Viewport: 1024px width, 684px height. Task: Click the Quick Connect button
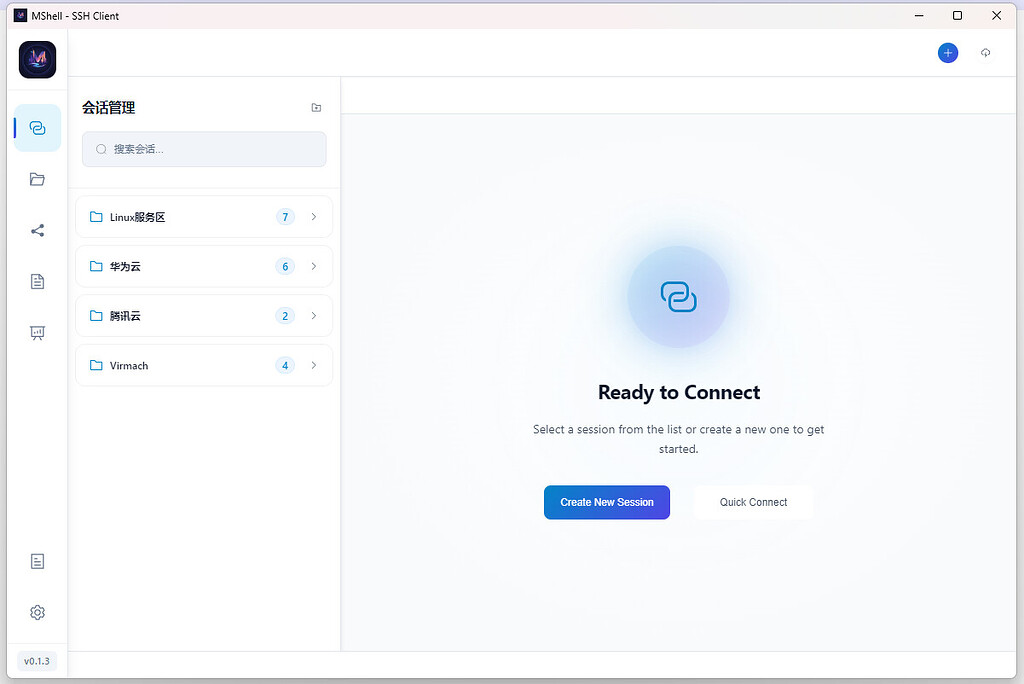pos(753,502)
